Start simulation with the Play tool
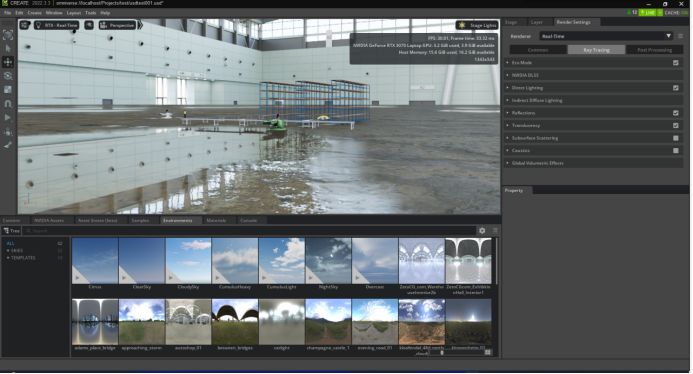693x374 pixels. pyautogui.click(x=8, y=118)
